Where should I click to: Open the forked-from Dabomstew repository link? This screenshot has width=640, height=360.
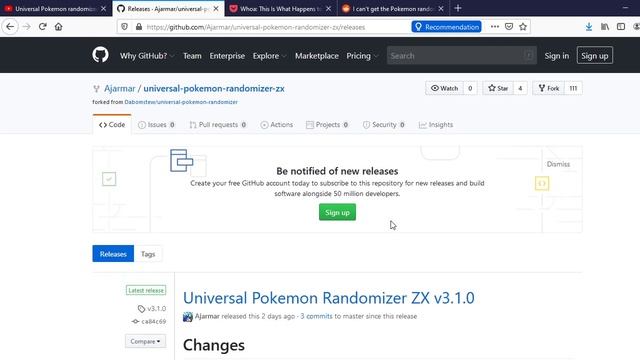tap(181, 102)
